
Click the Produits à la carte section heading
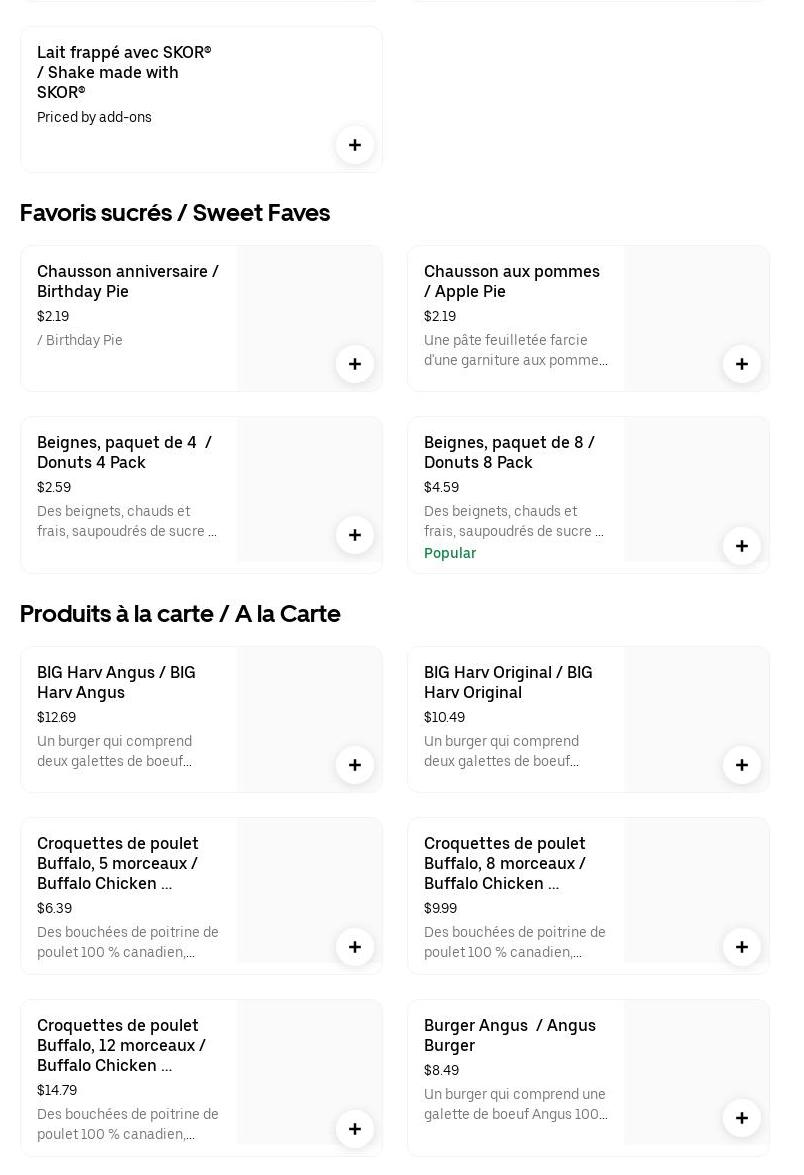(x=180, y=614)
